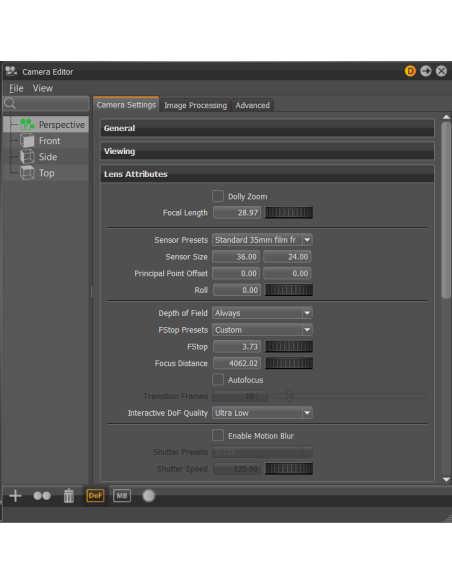
Task: Open the Depth of Field dropdown
Action: point(262,313)
